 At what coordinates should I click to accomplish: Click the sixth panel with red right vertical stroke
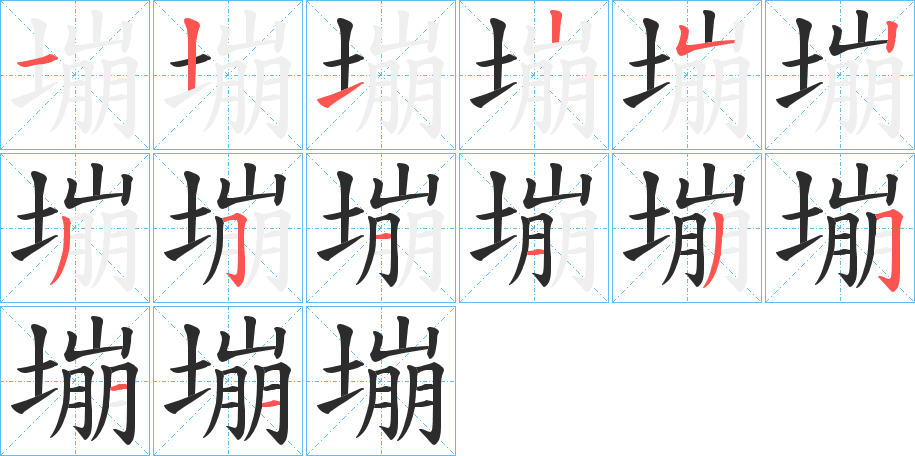click(x=840, y=75)
